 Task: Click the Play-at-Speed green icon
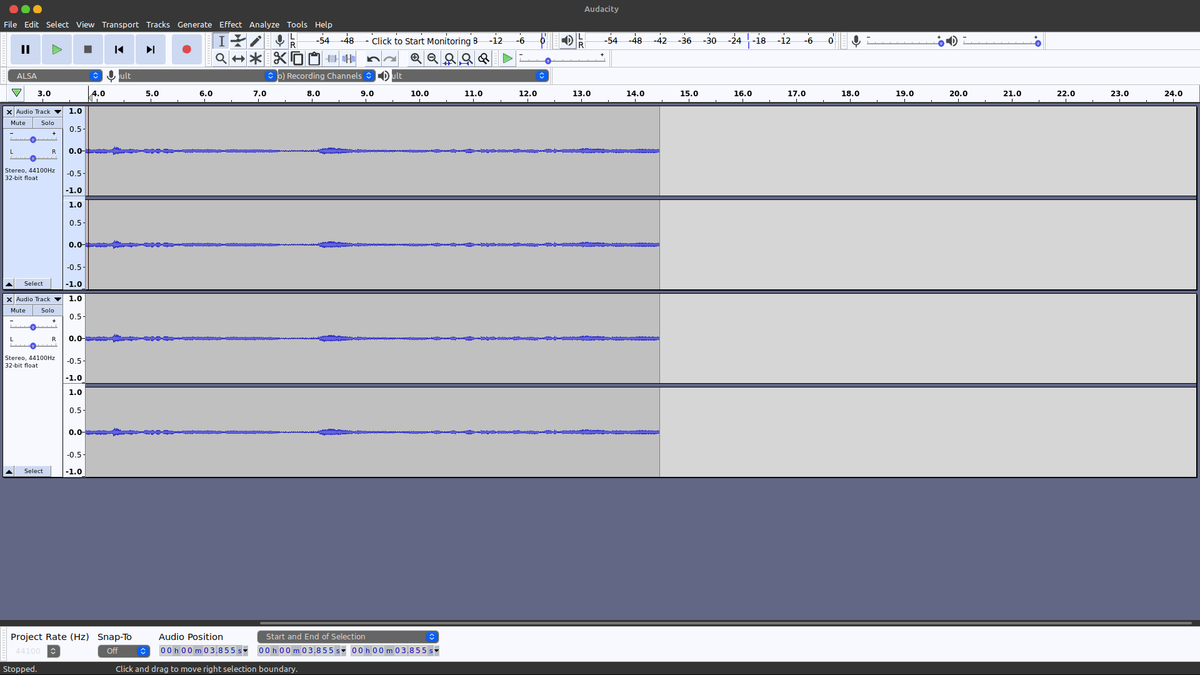(x=508, y=59)
